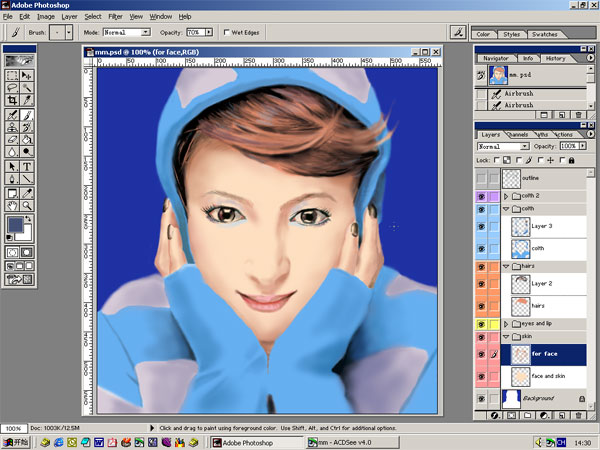Select the Eraser tool

[x=12, y=139]
